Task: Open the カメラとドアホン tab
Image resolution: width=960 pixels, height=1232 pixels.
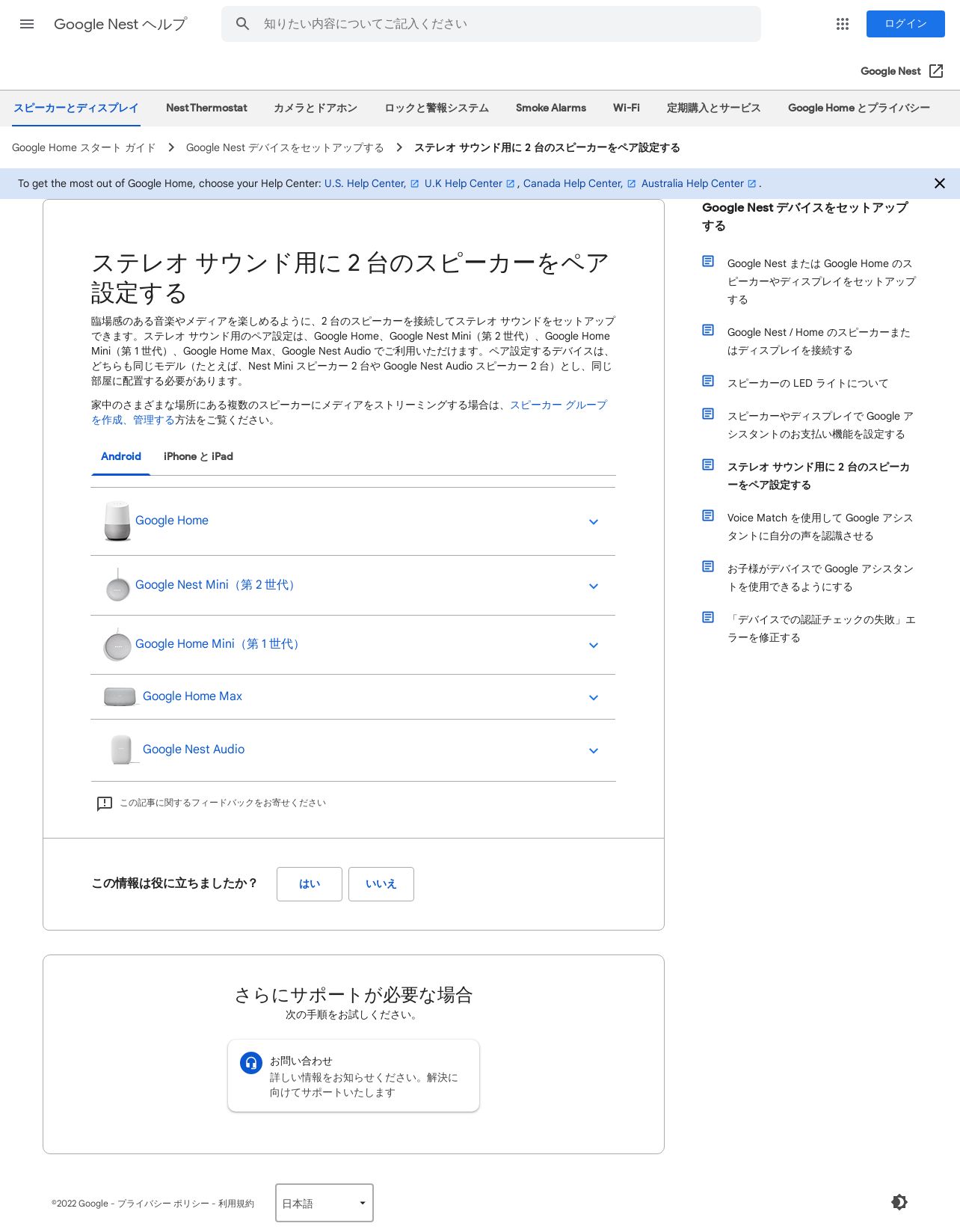Action: click(x=316, y=108)
